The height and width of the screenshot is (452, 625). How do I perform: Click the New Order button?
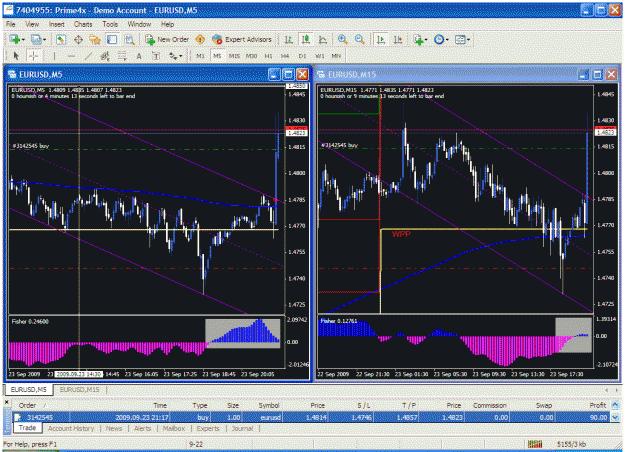[167, 39]
